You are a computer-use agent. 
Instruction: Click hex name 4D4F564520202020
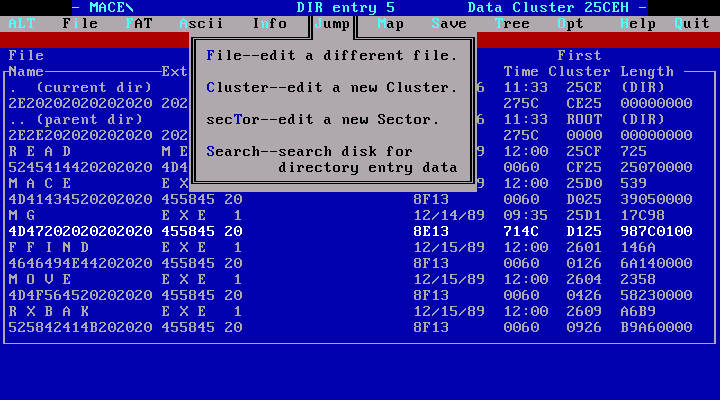(x=80, y=296)
